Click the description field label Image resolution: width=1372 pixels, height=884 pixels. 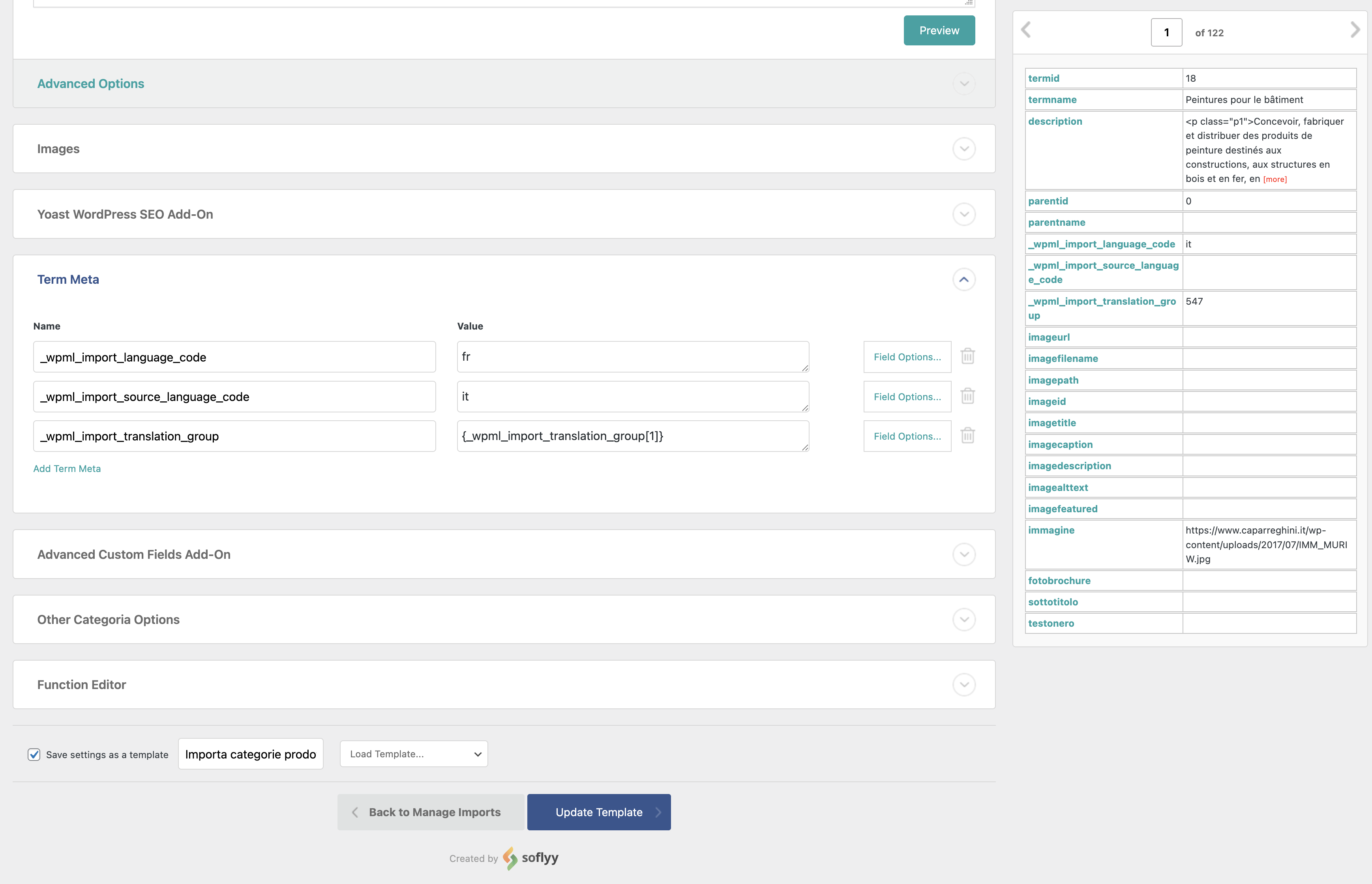click(x=1055, y=121)
